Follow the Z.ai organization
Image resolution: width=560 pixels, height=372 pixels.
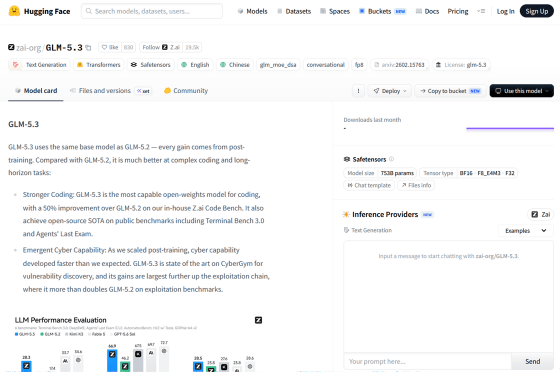click(x=161, y=47)
